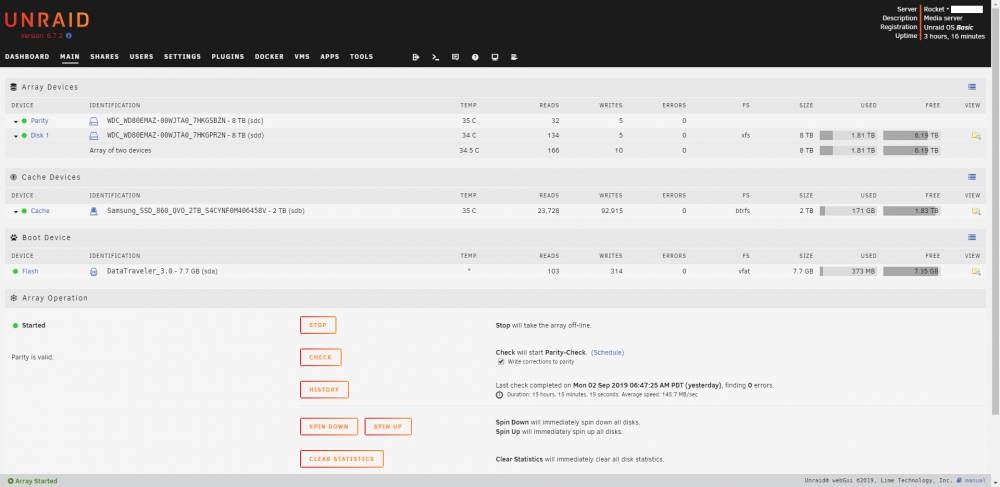Click the Spin Down button
Screen dimensions: 1000x487
tap(329, 426)
